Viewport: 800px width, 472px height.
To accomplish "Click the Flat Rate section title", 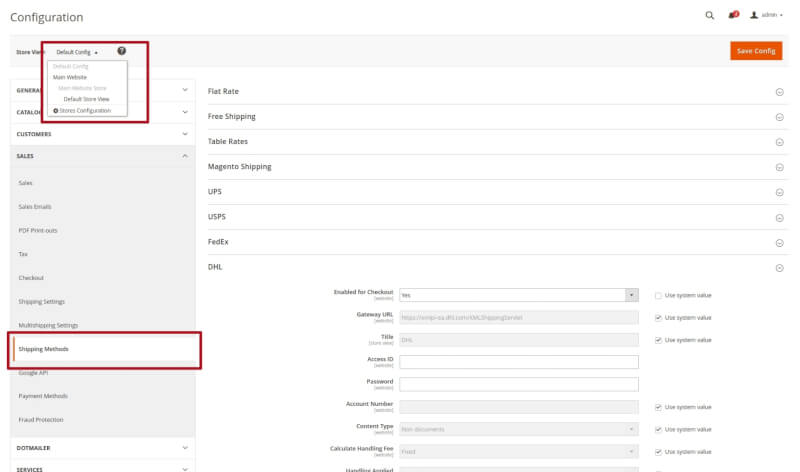I will (x=223, y=91).
